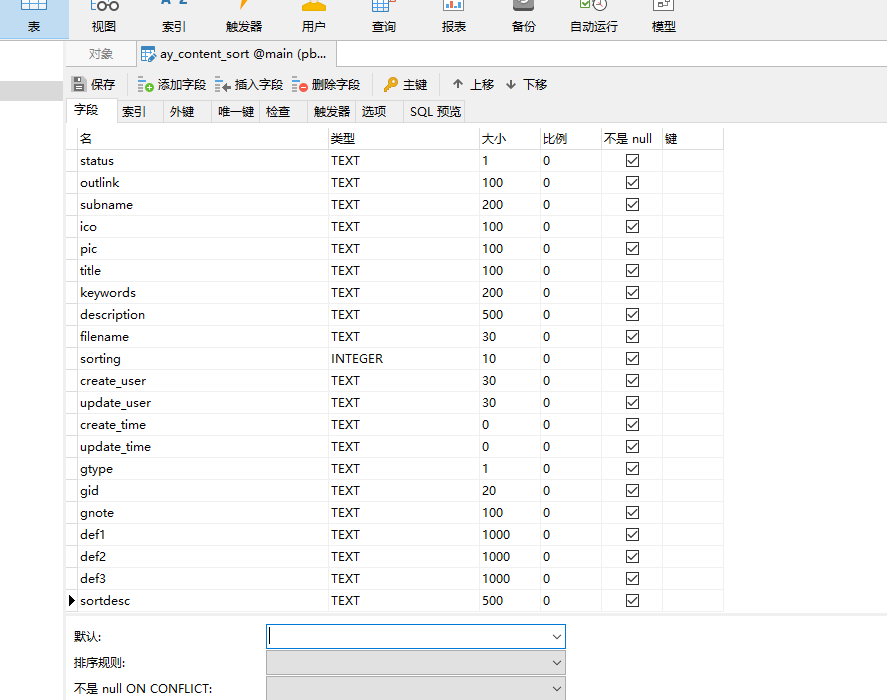
Task: Click the 添加字段 (Add Field) icon
Action: click(x=145, y=84)
